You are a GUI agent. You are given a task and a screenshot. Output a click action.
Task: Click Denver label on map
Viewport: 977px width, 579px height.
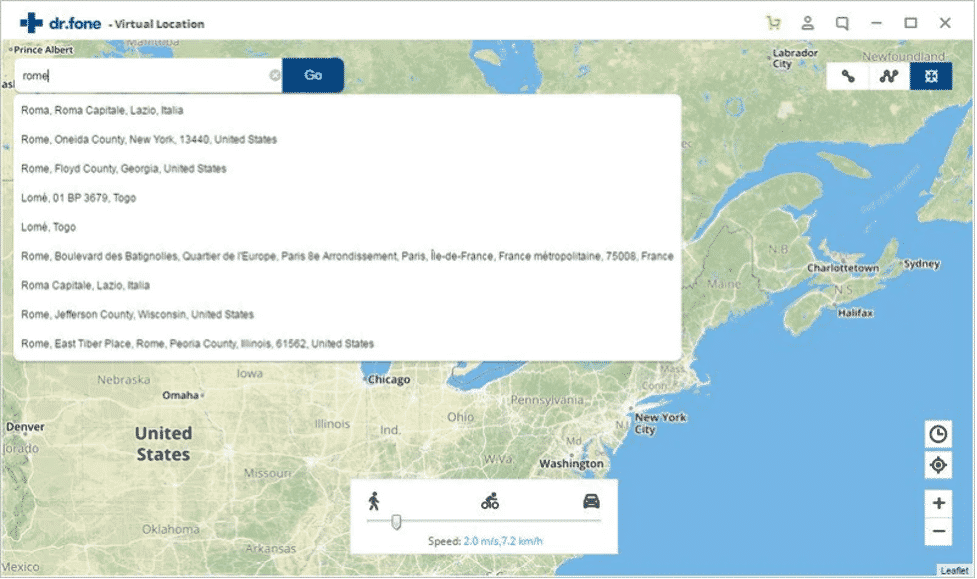[25, 427]
